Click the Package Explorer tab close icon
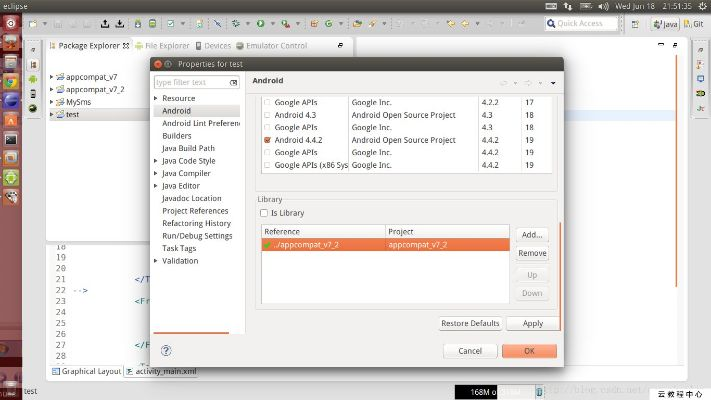 (x=126, y=45)
